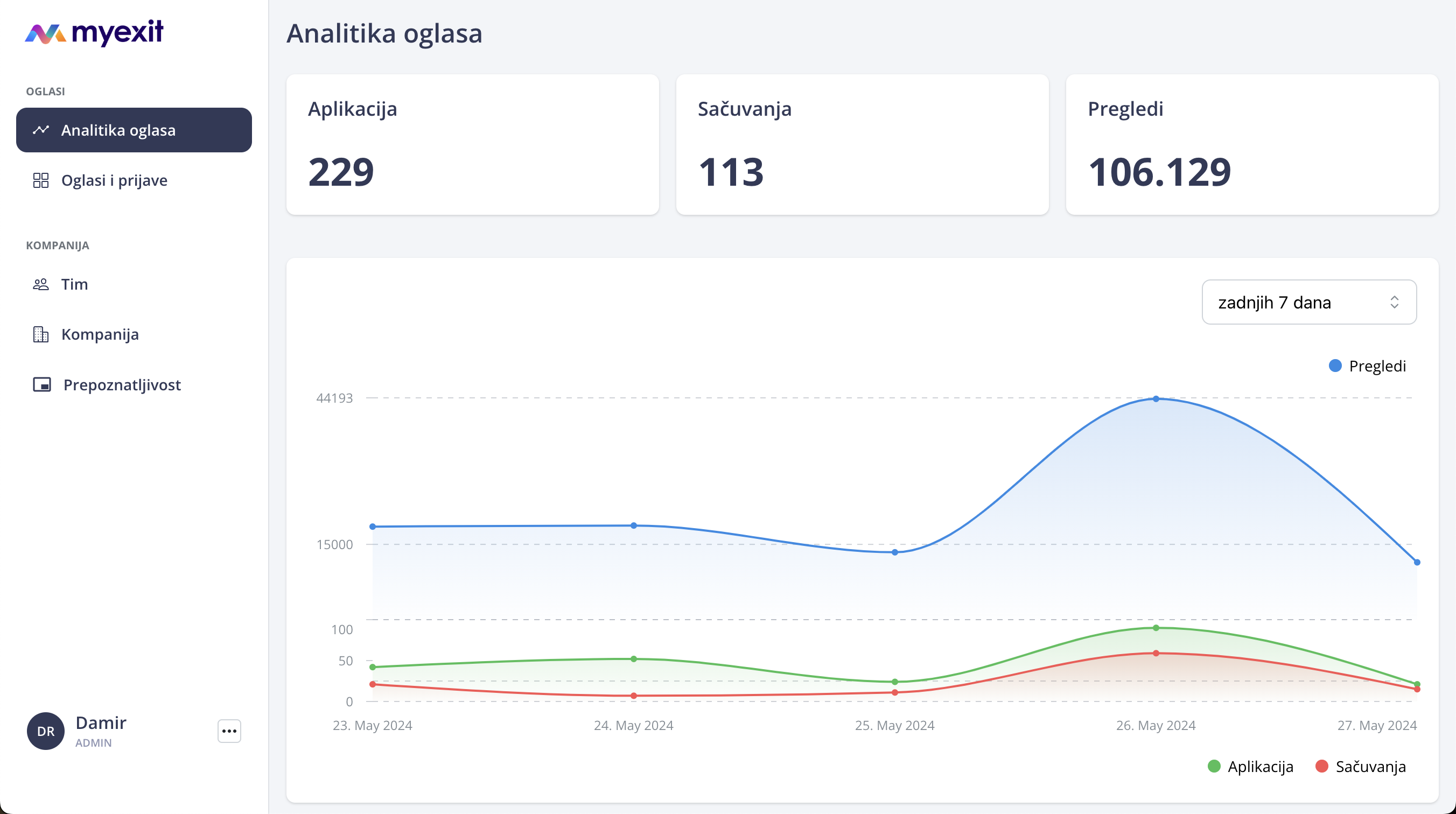Open Kompanija settings page
Screen dimensions: 1456x814
click(134, 334)
